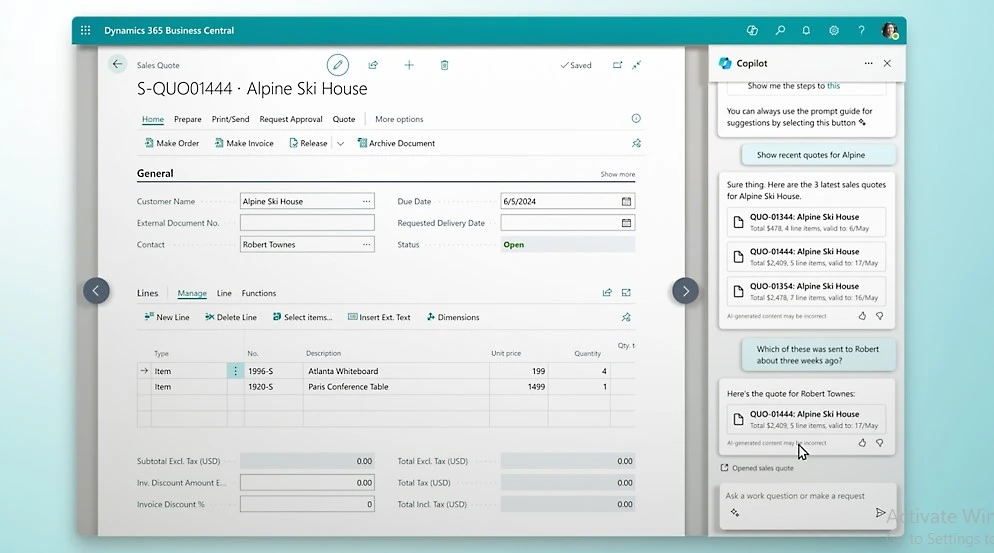Click Archive Document
Viewport: 994px width, 553px height.
pos(396,143)
